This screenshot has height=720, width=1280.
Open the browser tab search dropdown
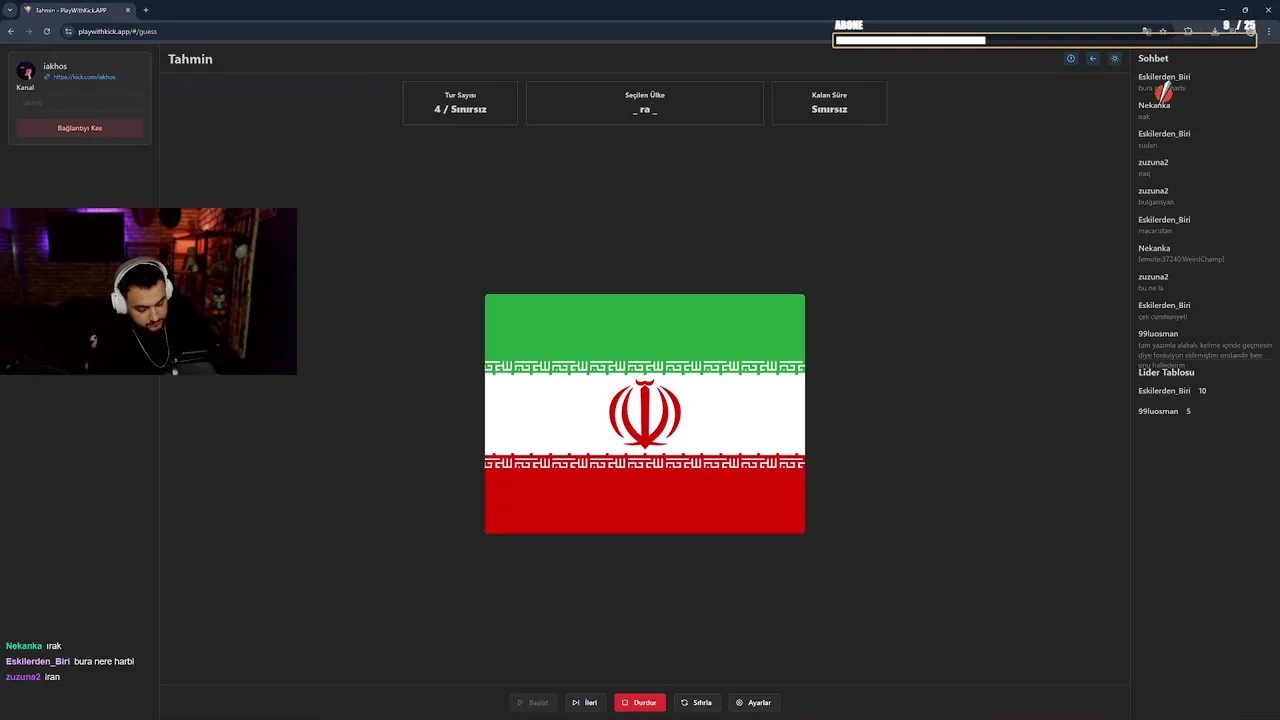click(x=9, y=10)
